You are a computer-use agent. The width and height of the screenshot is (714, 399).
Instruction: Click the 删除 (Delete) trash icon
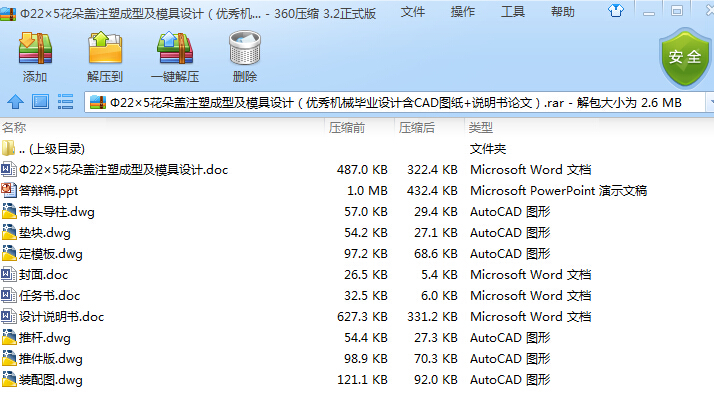click(245, 48)
